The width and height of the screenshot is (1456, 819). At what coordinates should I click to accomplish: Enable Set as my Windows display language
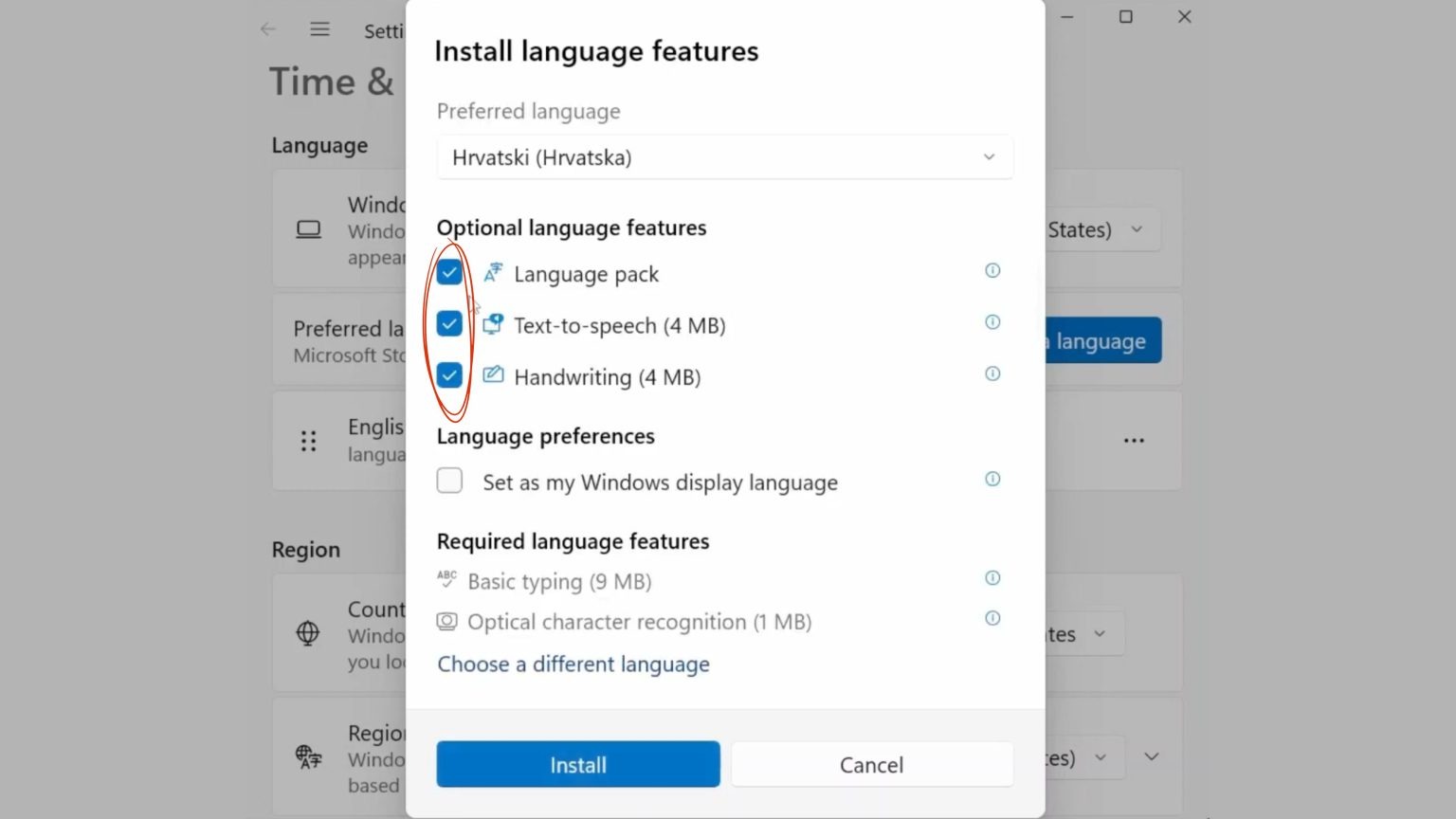coord(449,481)
